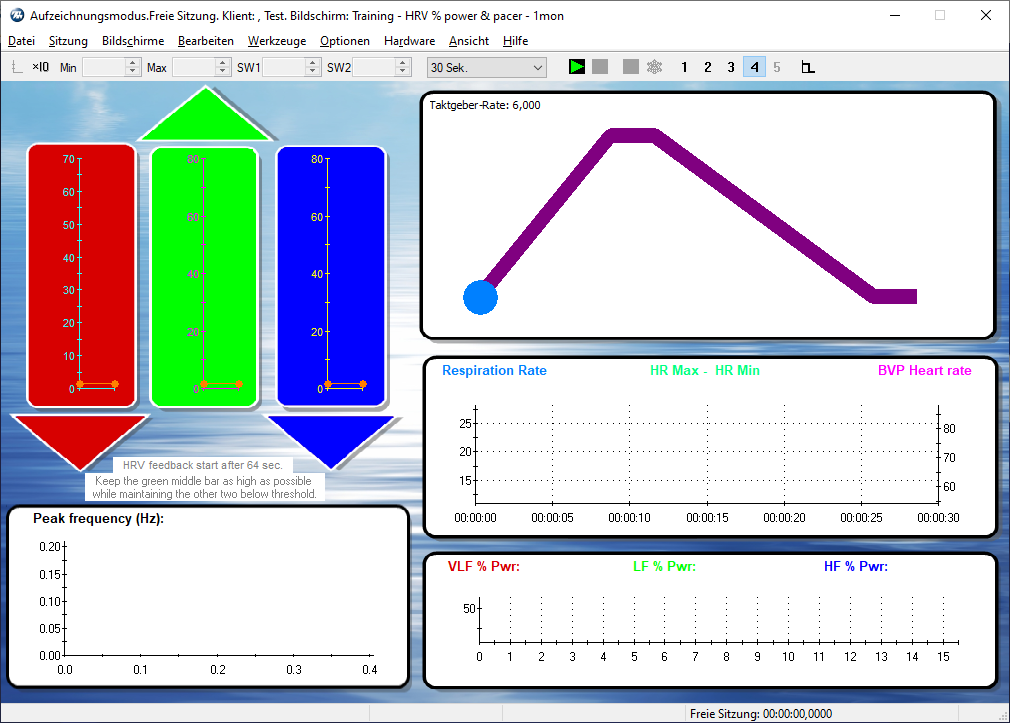This screenshot has height=723, width=1010.
Task: Click Freie Sitzung timer in status bar
Action: [x=761, y=714]
